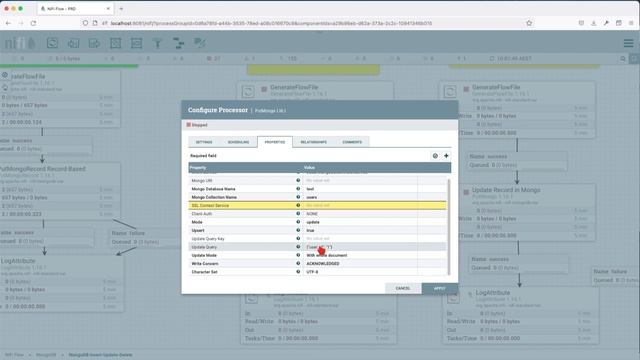Edit the Mongo Database Name value 'test'

click(360, 189)
